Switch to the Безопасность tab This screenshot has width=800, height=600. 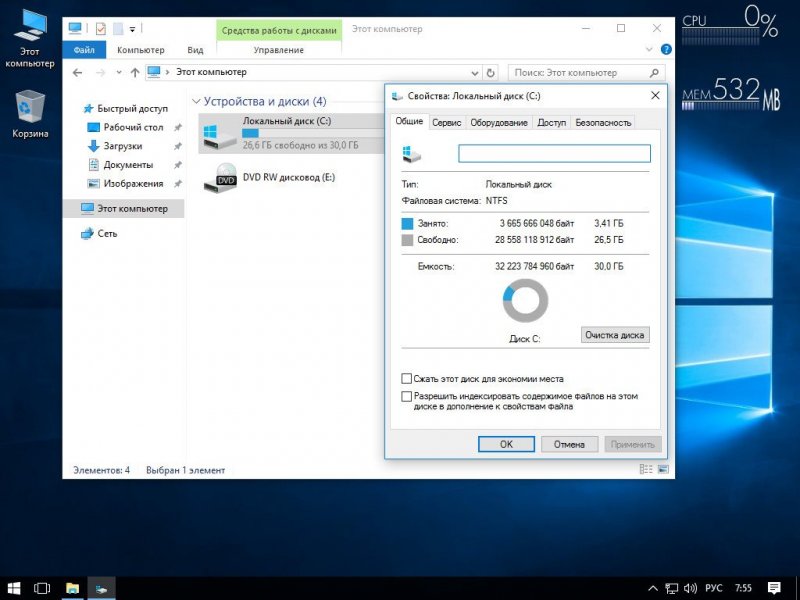coord(603,122)
